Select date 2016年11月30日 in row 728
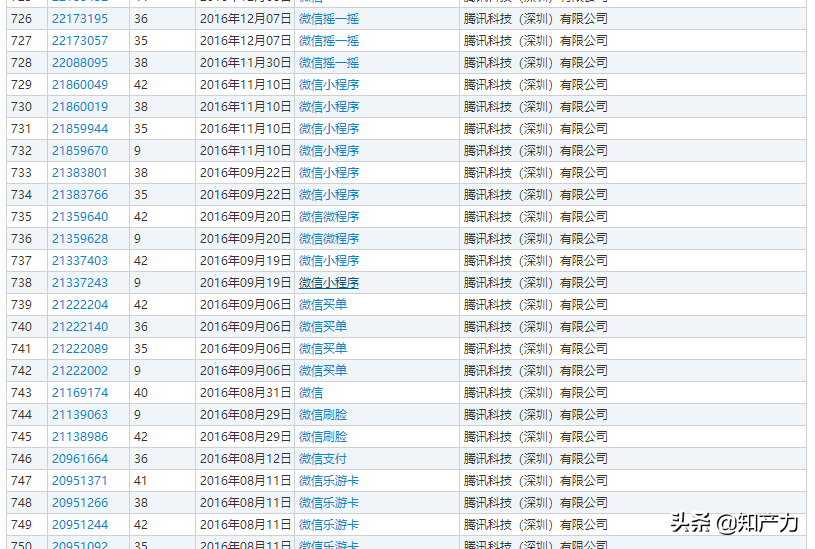This screenshot has width=815, height=549. (245, 63)
